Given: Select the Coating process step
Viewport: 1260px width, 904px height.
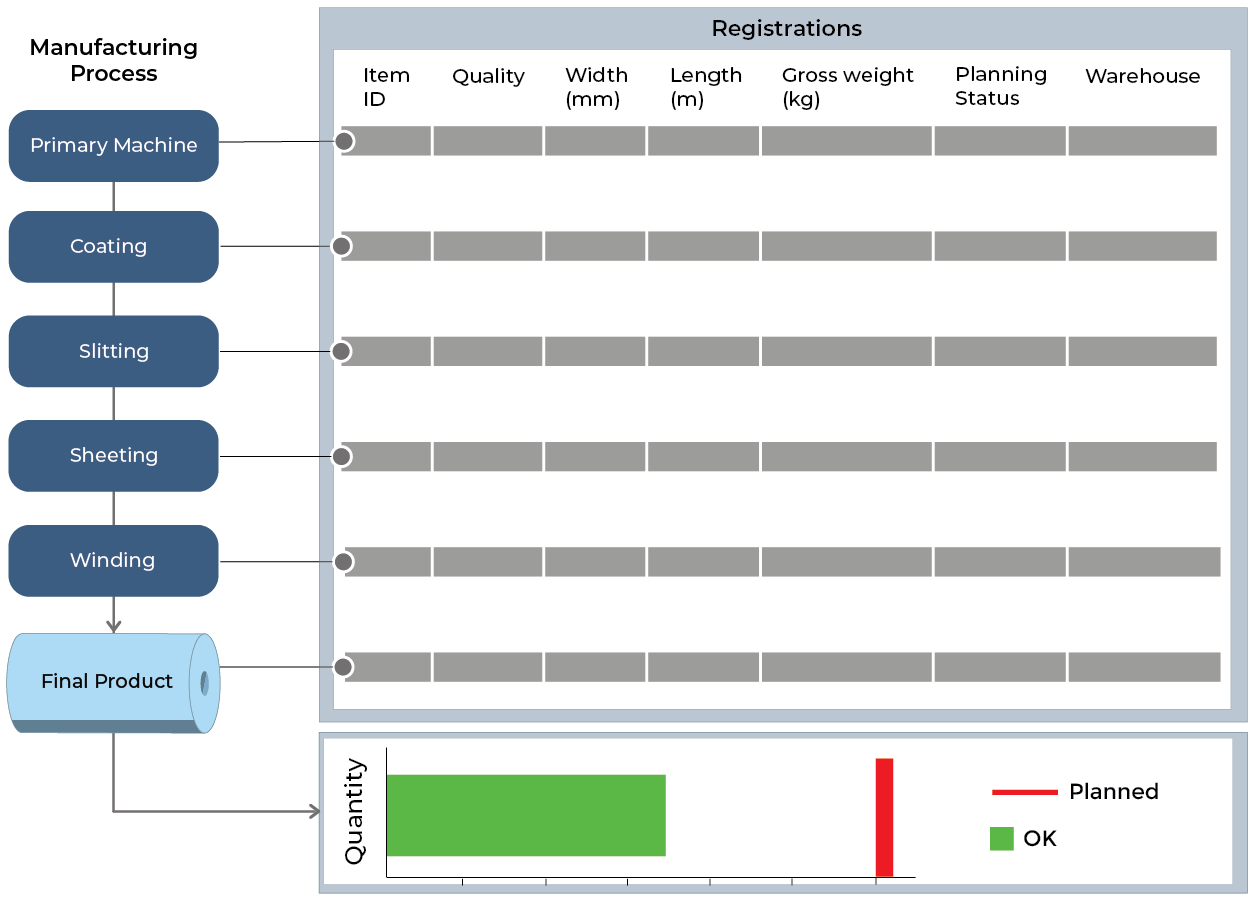Looking at the screenshot, I should pyautogui.click(x=113, y=247).
